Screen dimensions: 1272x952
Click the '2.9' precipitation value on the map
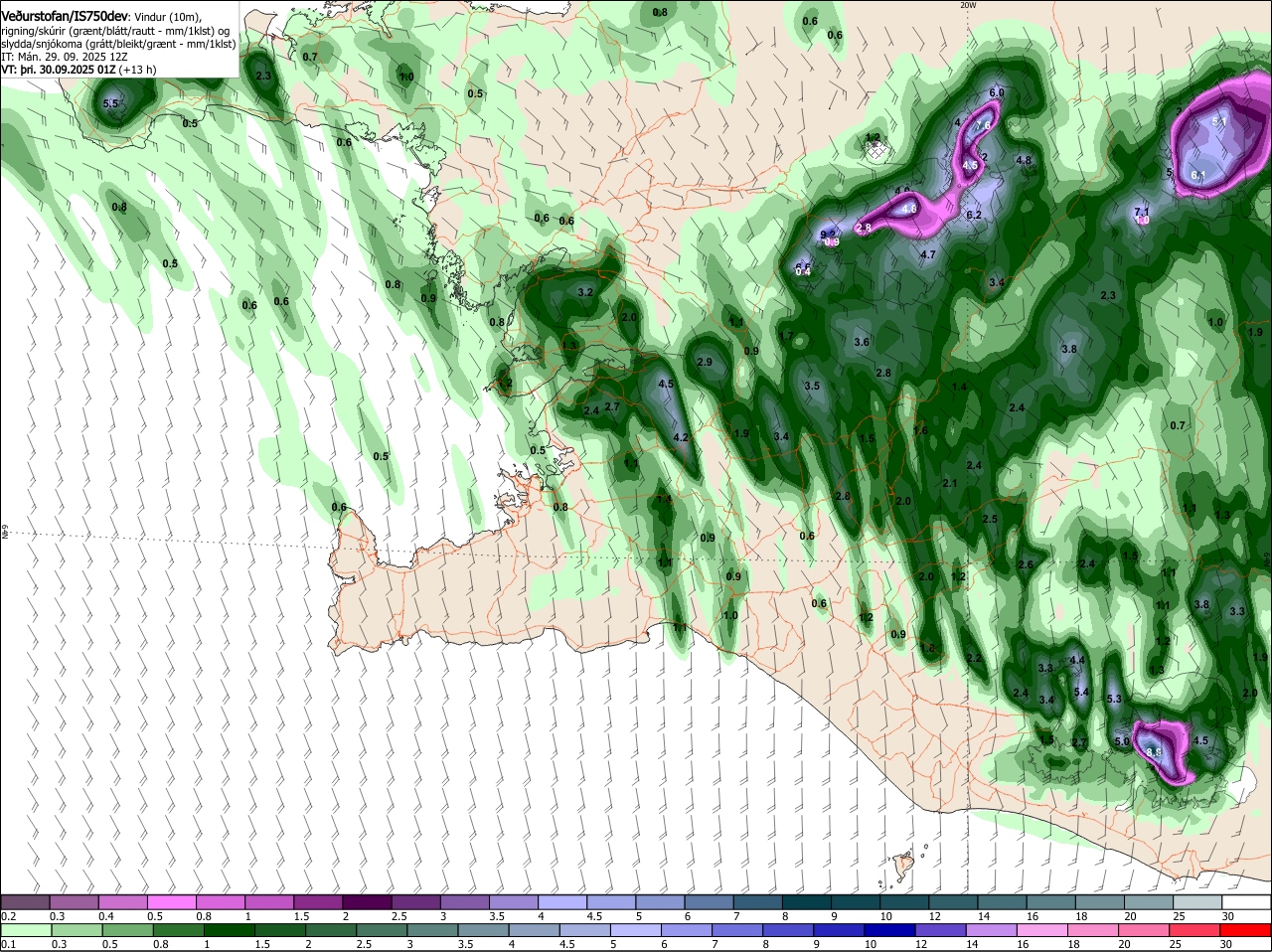(x=705, y=362)
